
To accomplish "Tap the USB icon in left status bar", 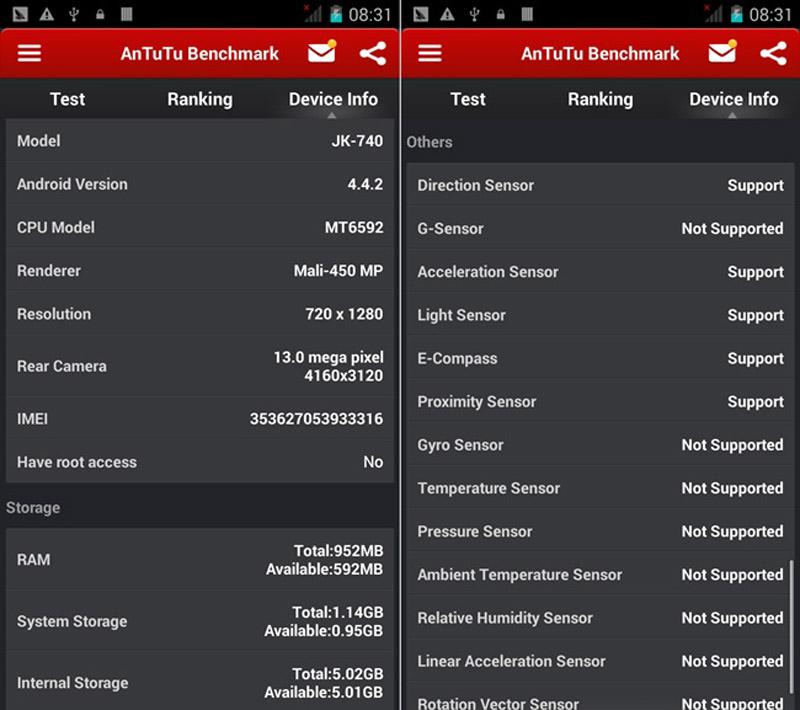I will click(74, 14).
